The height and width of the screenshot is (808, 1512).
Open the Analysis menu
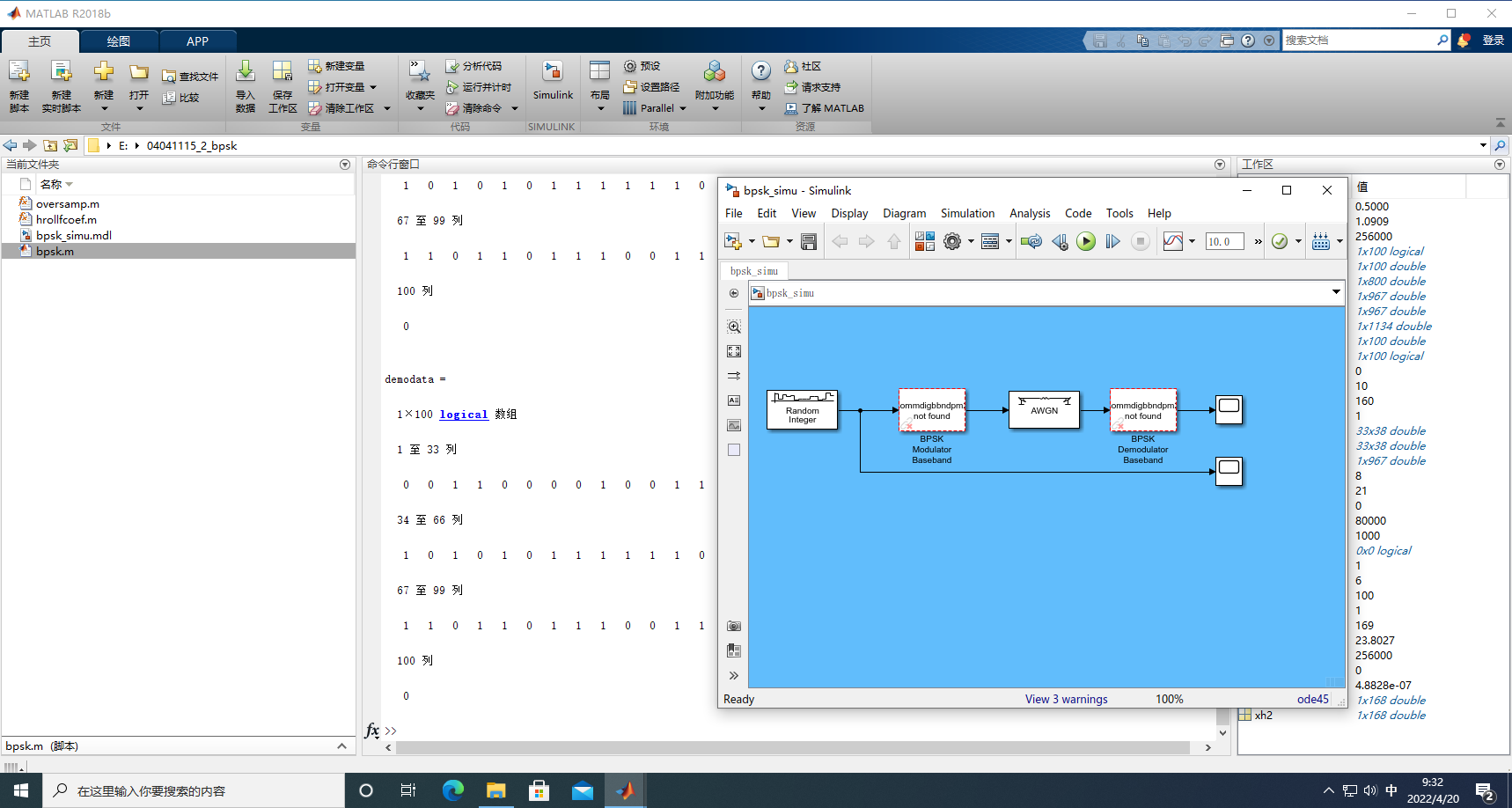[1030, 213]
